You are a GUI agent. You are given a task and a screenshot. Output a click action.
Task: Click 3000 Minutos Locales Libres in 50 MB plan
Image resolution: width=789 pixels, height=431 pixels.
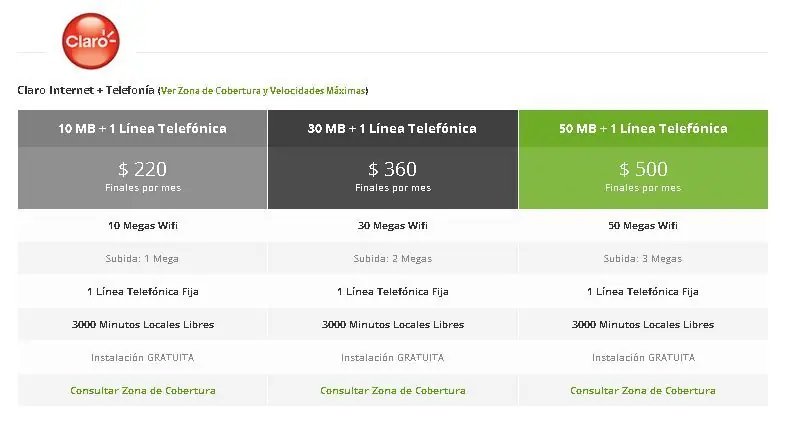[x=643, y=325]
